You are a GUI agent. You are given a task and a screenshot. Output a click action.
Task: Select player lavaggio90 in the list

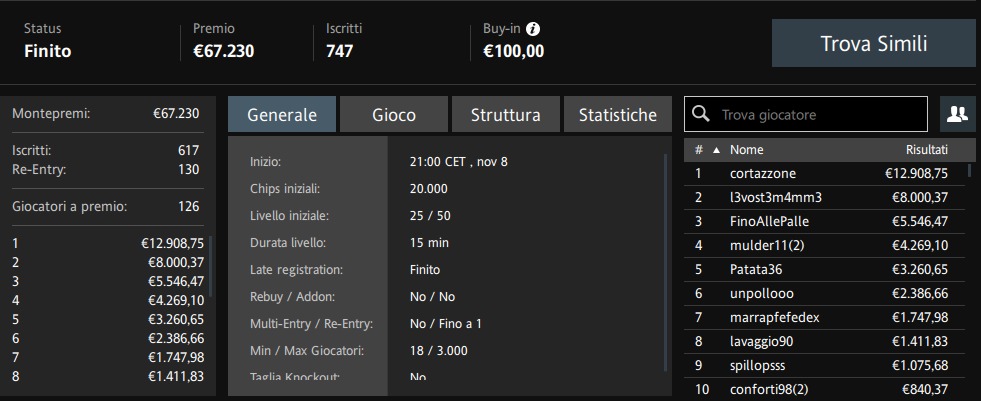[825, 342]
